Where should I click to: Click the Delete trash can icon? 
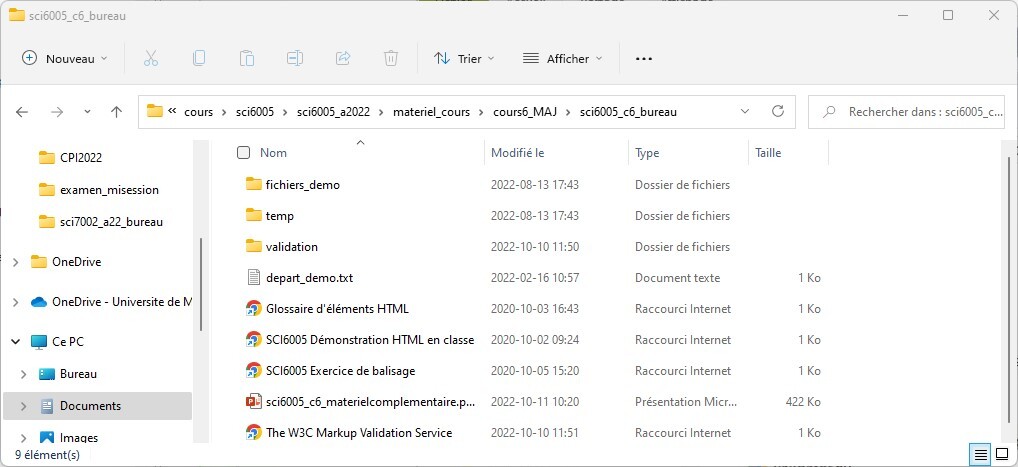[391, 59]
